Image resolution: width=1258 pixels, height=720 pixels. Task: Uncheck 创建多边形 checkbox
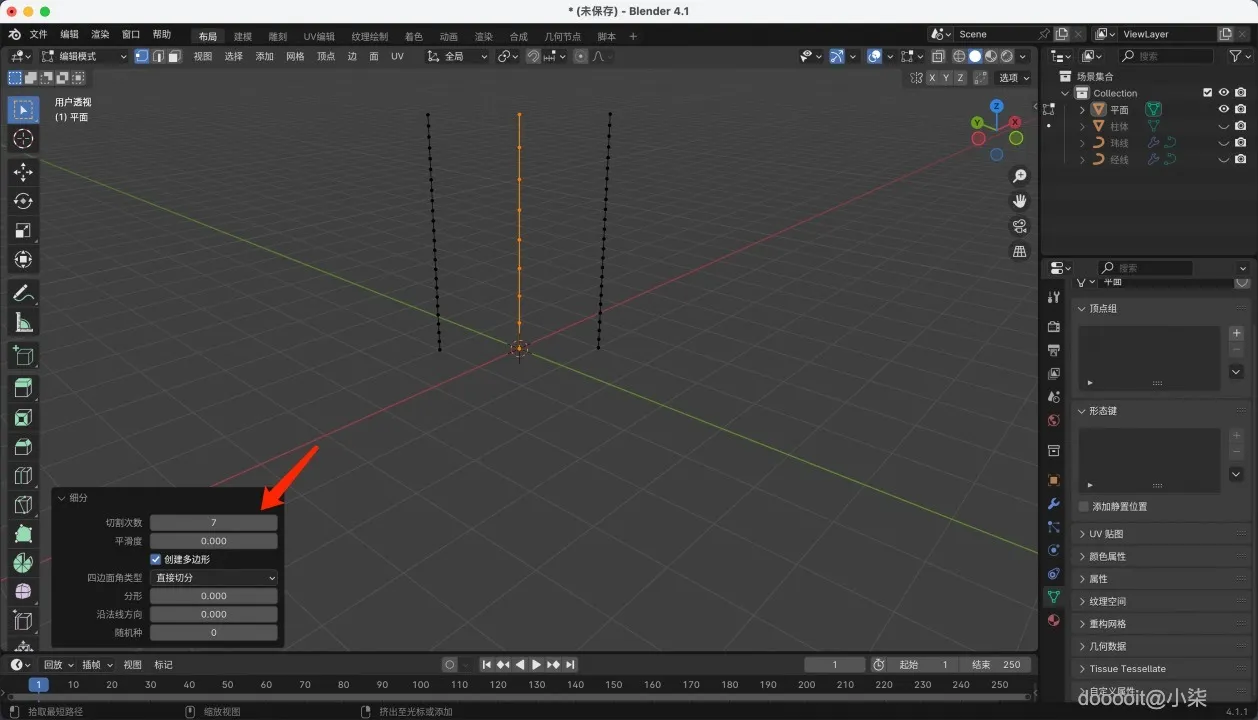point(156,559)
